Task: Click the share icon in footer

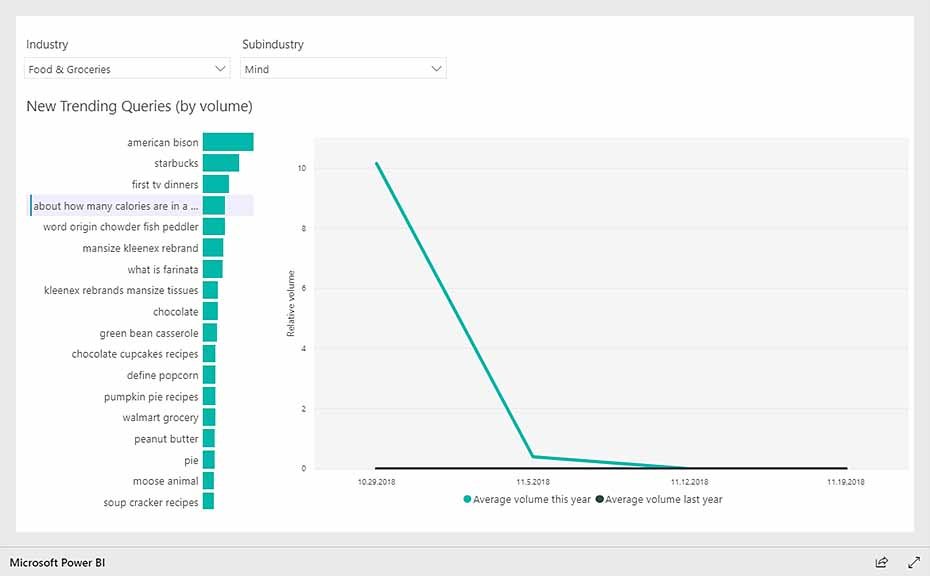Action: click(x=881, y=562)
